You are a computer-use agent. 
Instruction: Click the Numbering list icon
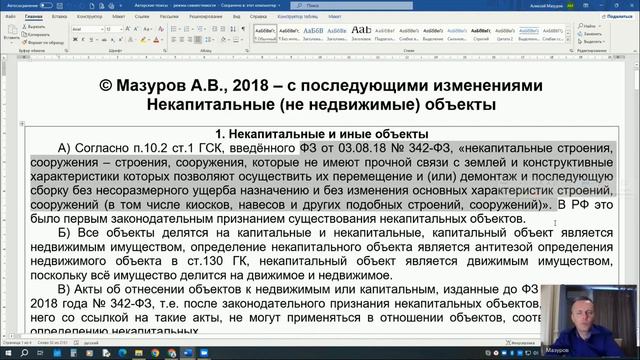click(x=187, y=29)
